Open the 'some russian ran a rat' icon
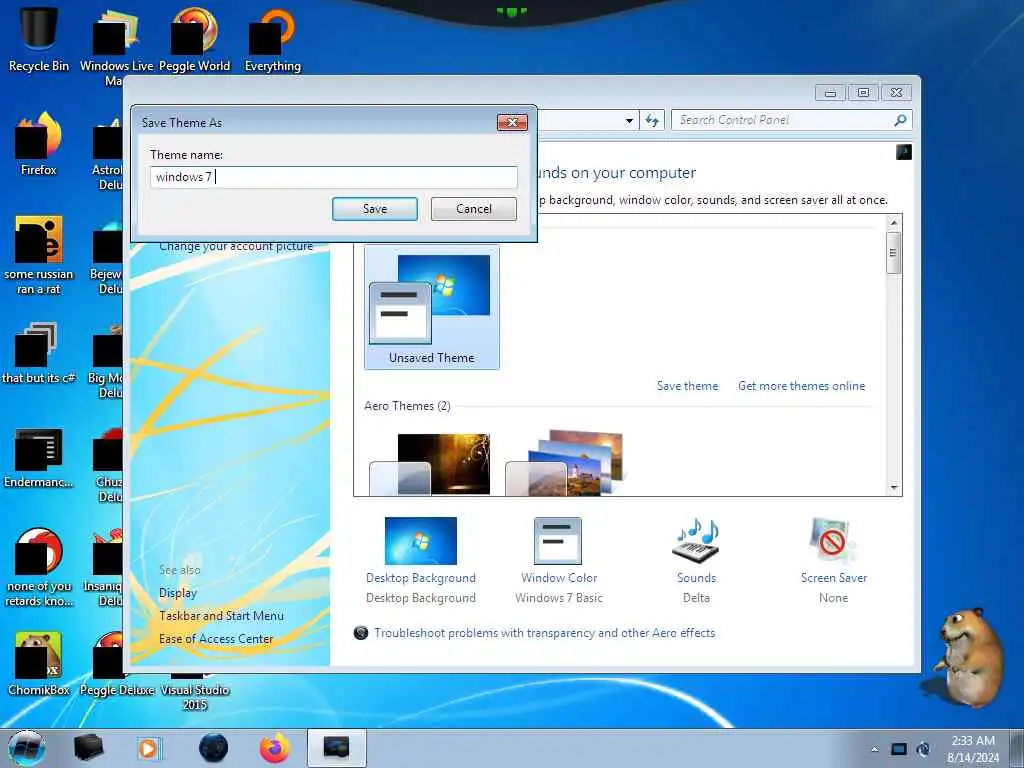 pos(39,255)
